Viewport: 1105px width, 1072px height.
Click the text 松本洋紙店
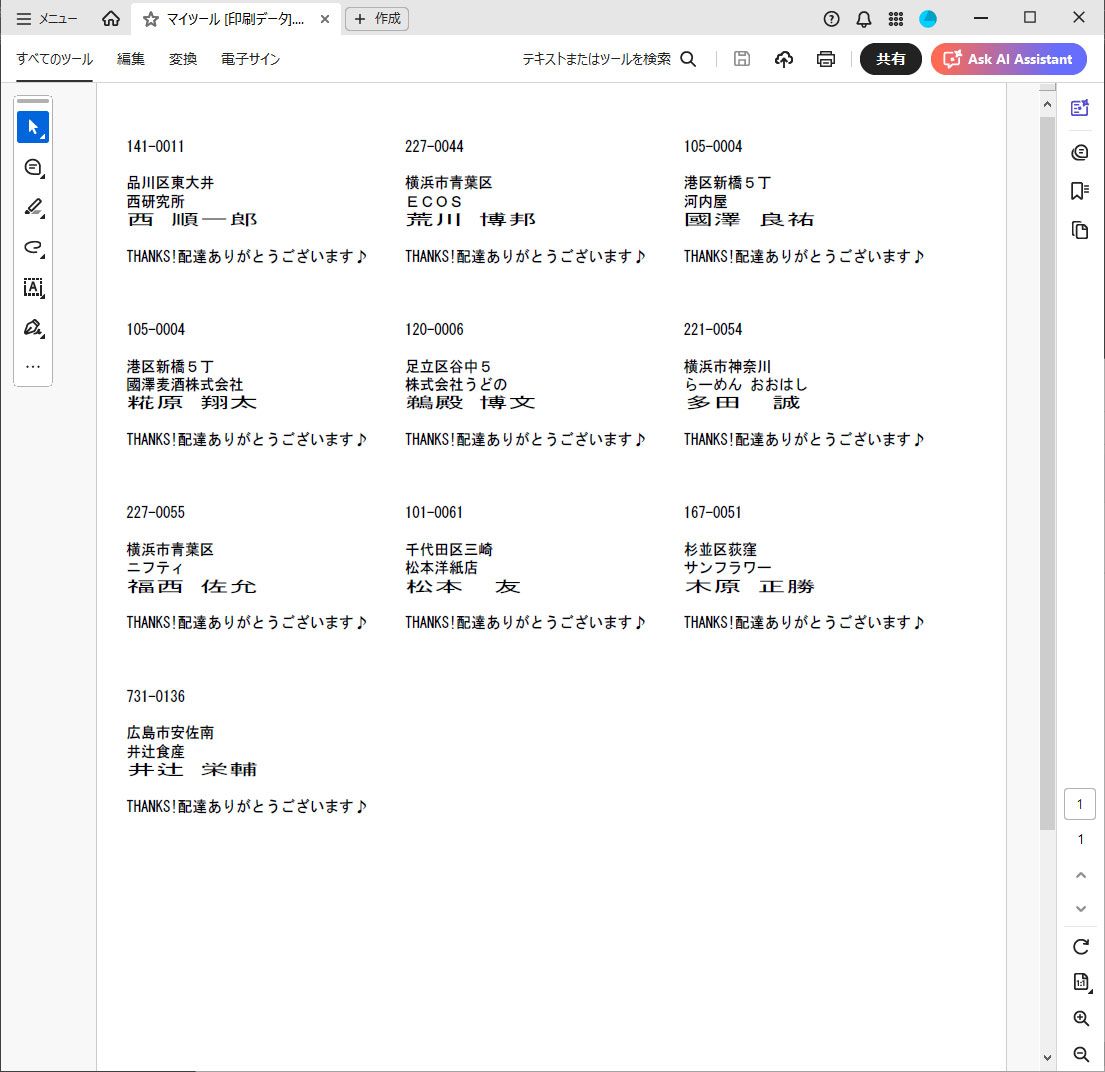tap(441, 567)
